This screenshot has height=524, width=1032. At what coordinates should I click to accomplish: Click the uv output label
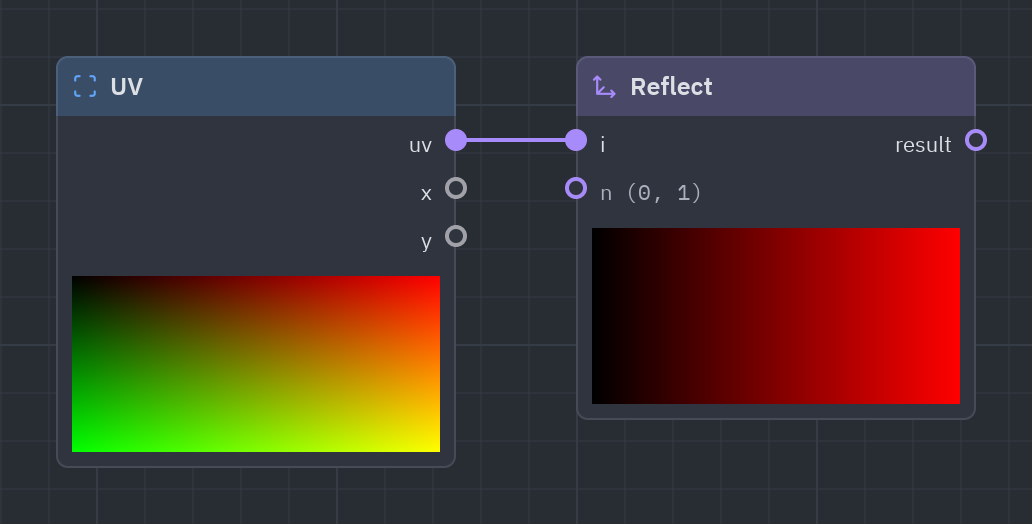(x=421, y=145)
